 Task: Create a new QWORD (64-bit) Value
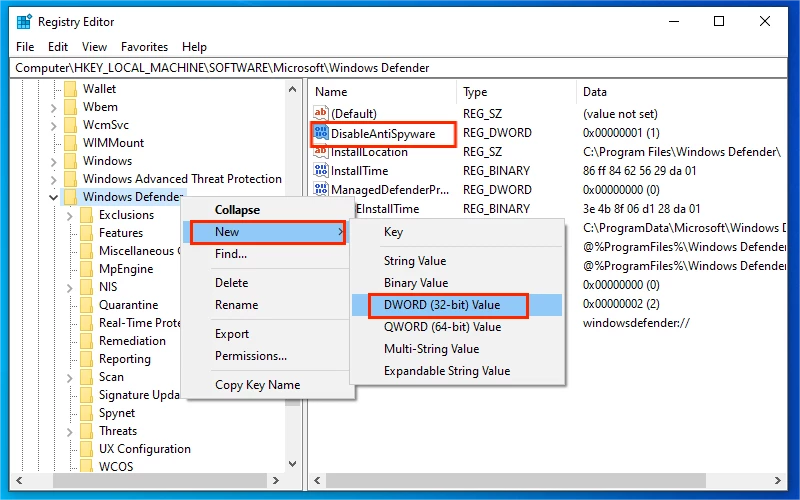point(457,327)
